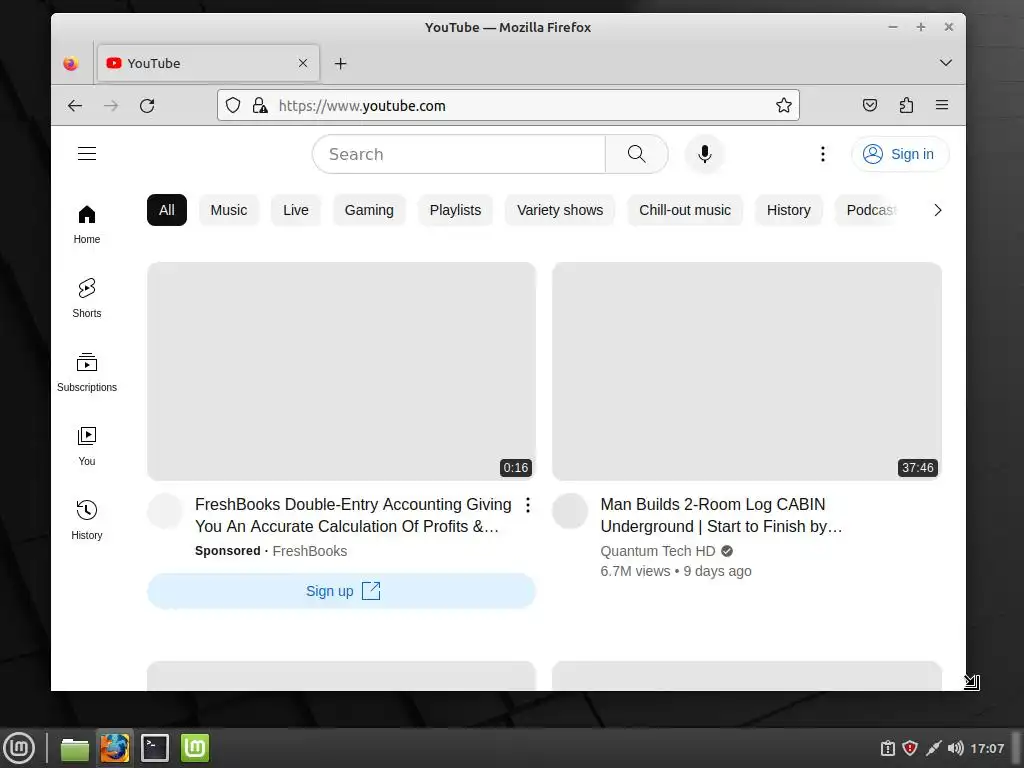Open YouTube settings three-dot menu
Viewport: 1024px width, 768px height.
tap(823, 154)
